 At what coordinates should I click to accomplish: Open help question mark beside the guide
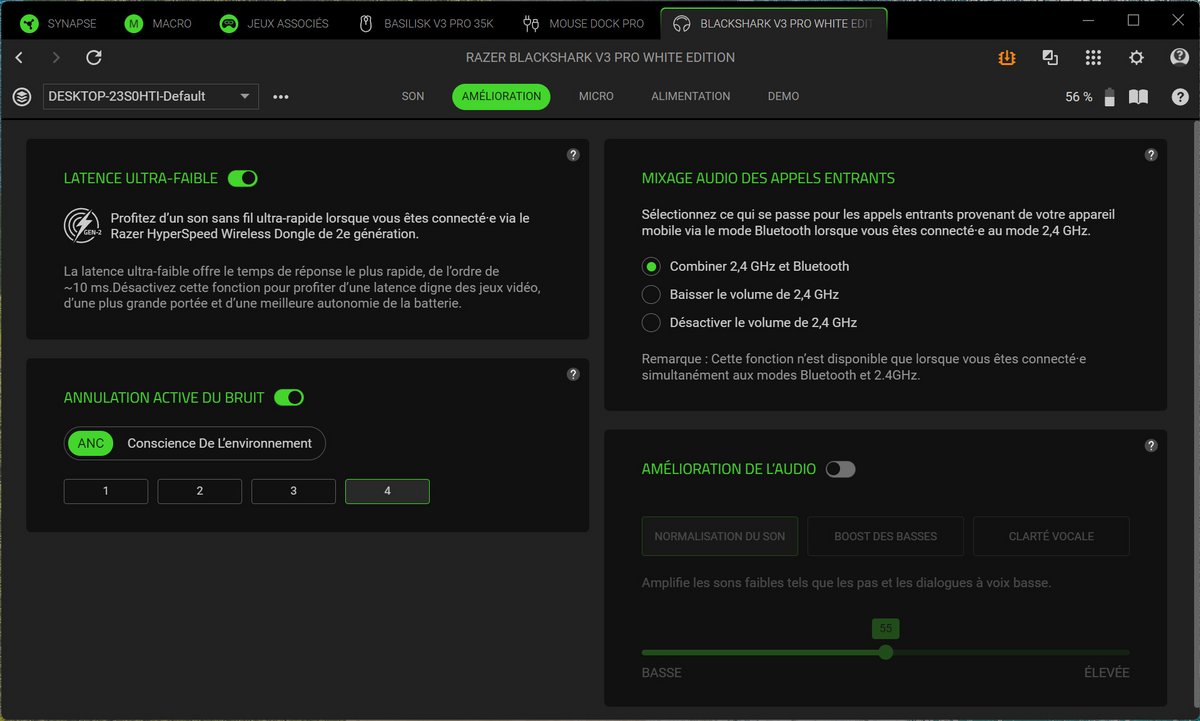(x=1181, y=97)
